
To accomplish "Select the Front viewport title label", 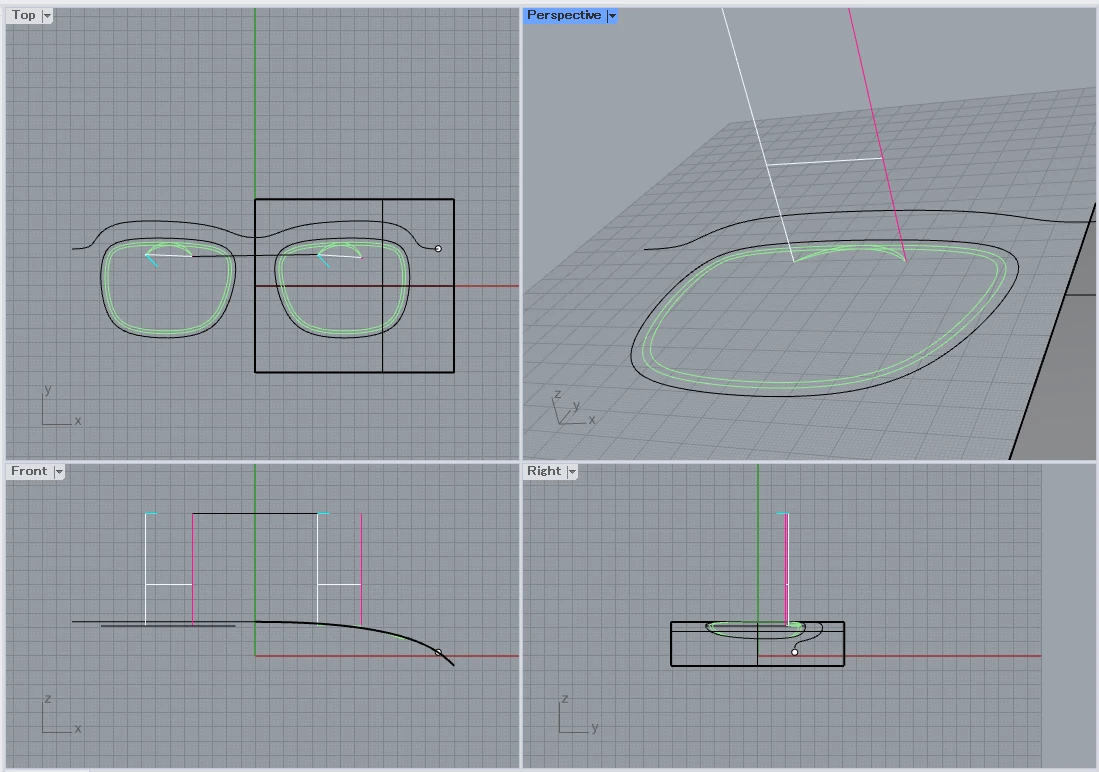I will [x=29, y=471].
